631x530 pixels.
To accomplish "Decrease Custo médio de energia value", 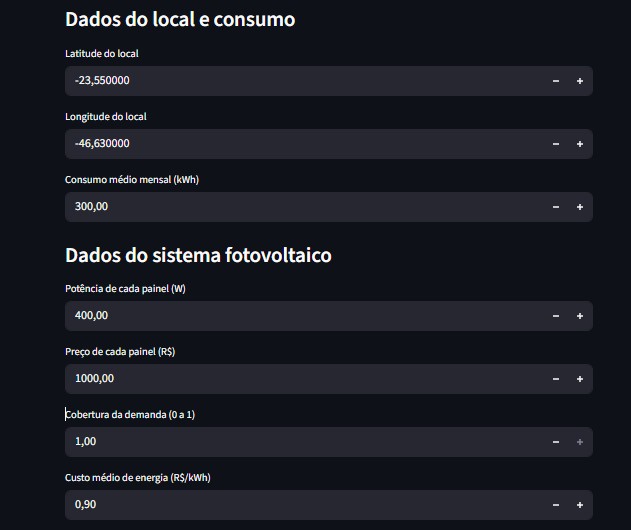I will pos(556,505).
